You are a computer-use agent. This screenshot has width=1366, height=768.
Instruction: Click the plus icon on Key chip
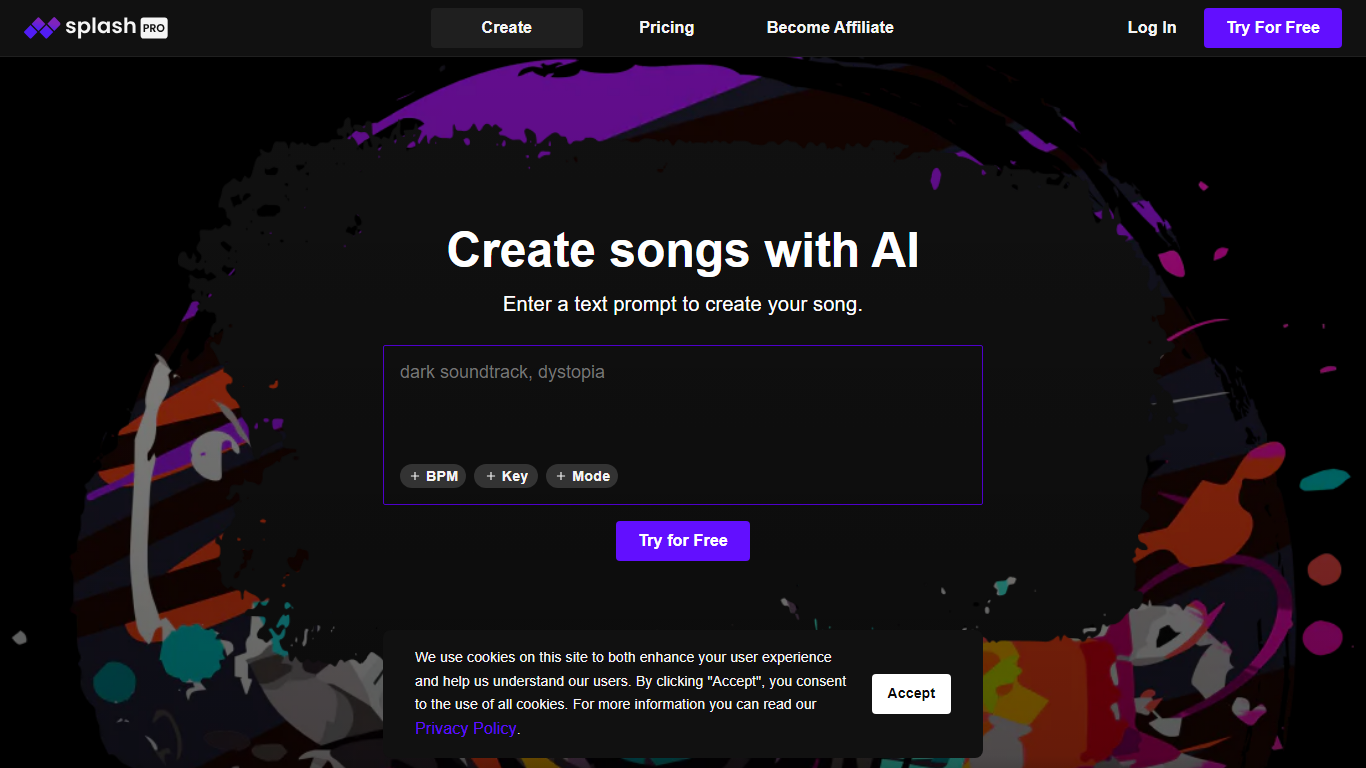point(490,476)
